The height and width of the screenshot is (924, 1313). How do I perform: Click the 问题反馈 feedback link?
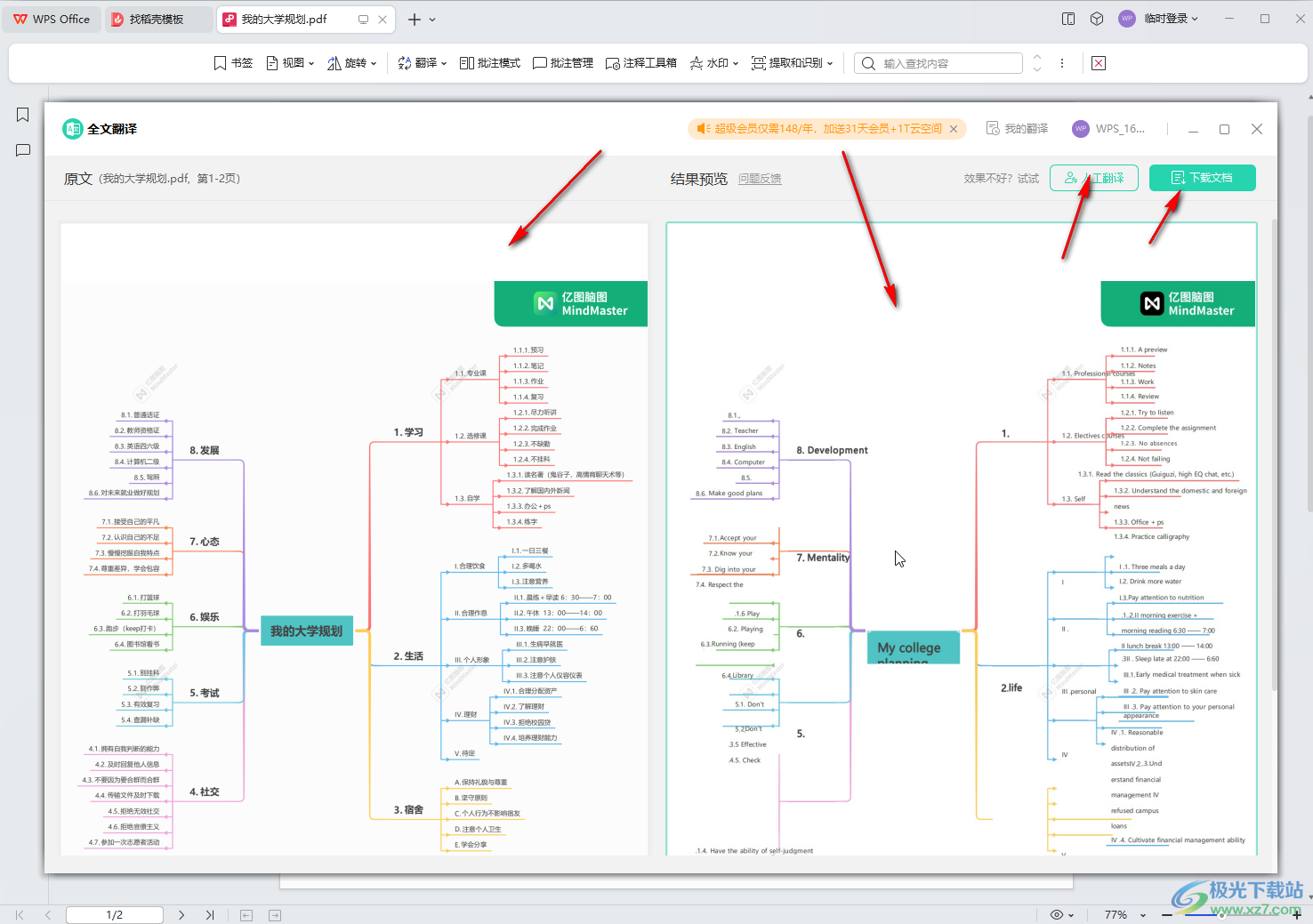pyautogui.click(x=760, y=179)
